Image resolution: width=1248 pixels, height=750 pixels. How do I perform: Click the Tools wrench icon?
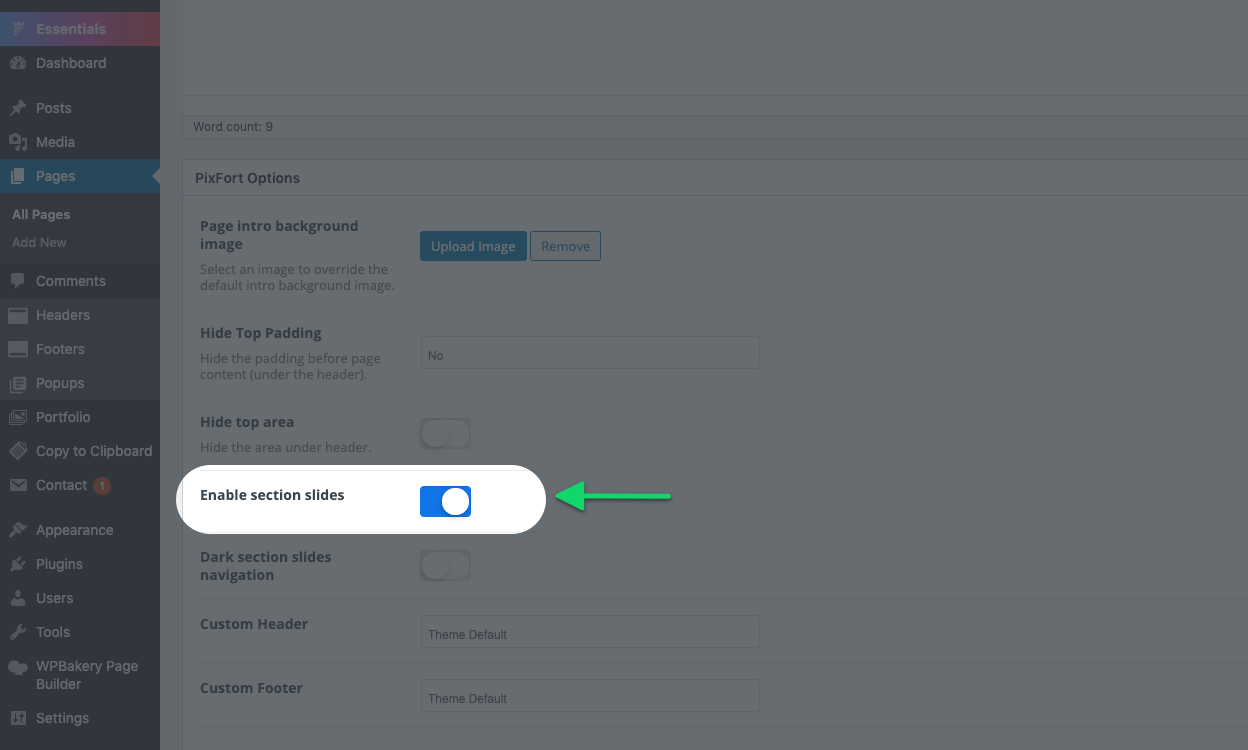tap(18, 632)
